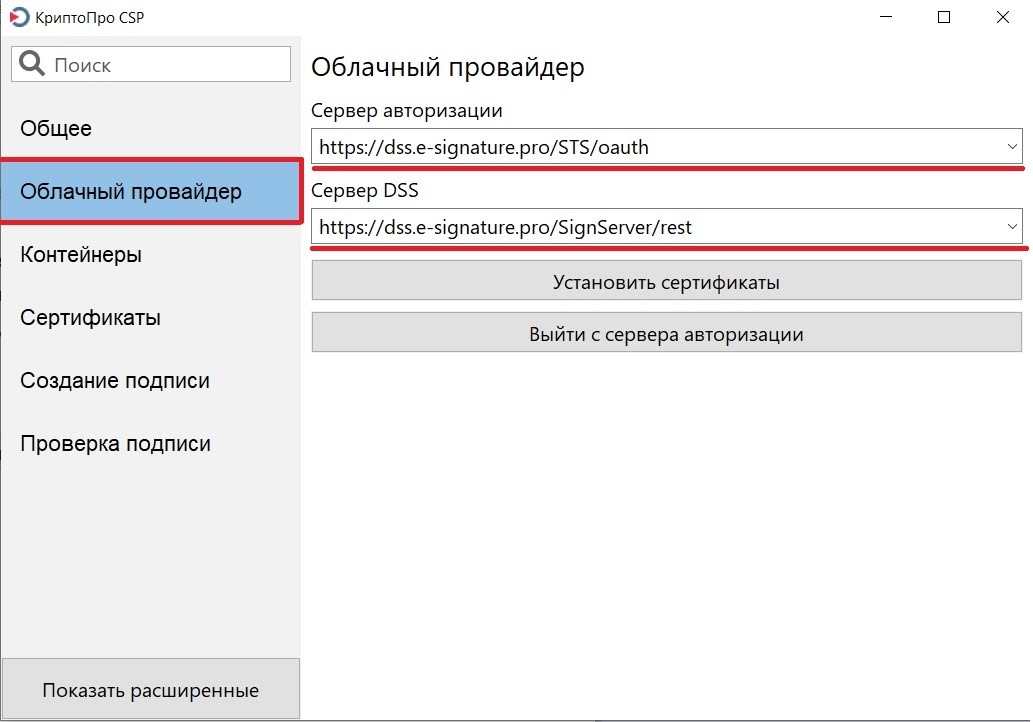
Task: Click Установить сертификаты button
Action: click(667, 281)
